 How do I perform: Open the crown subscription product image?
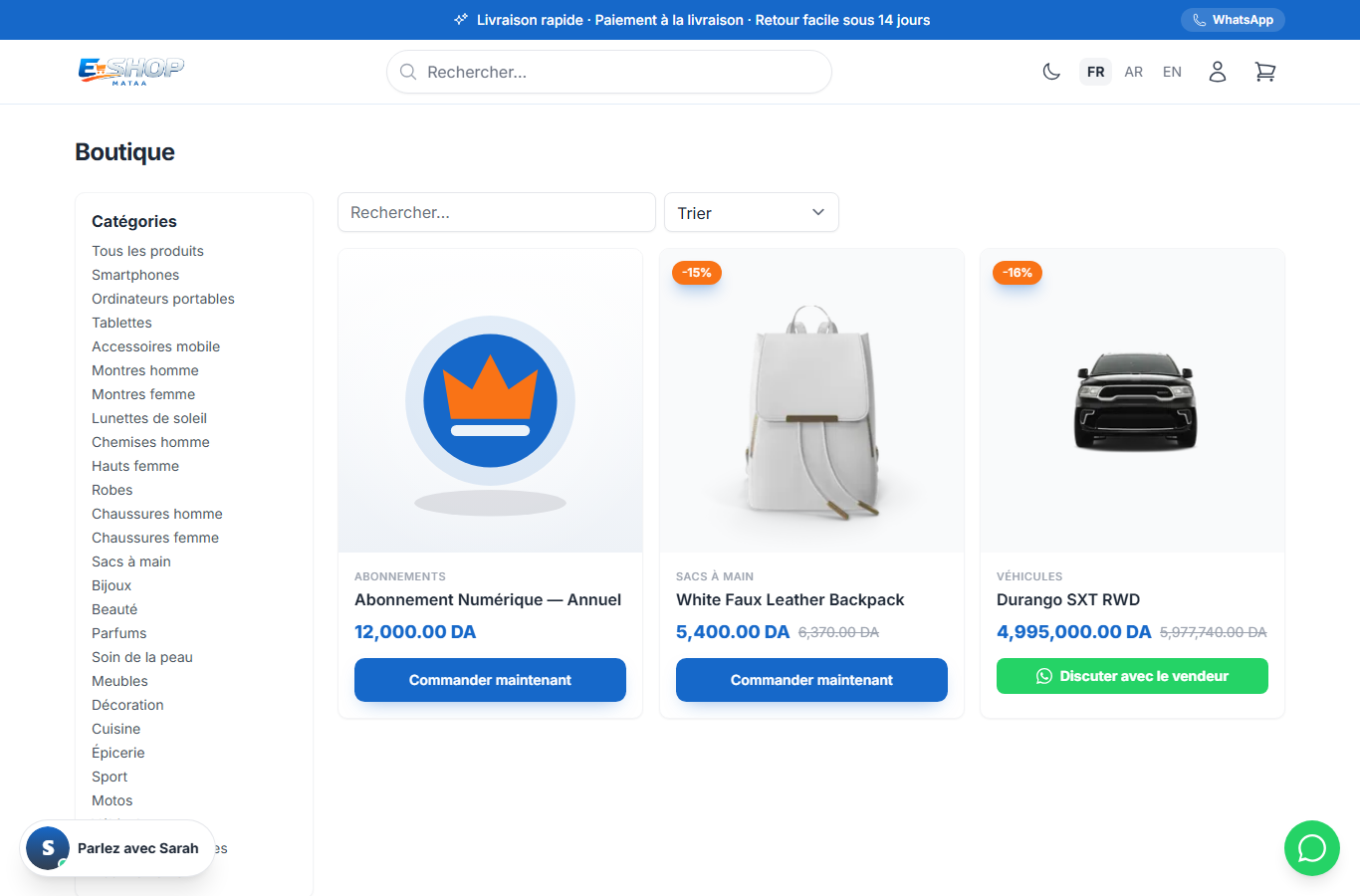[490, 401]
